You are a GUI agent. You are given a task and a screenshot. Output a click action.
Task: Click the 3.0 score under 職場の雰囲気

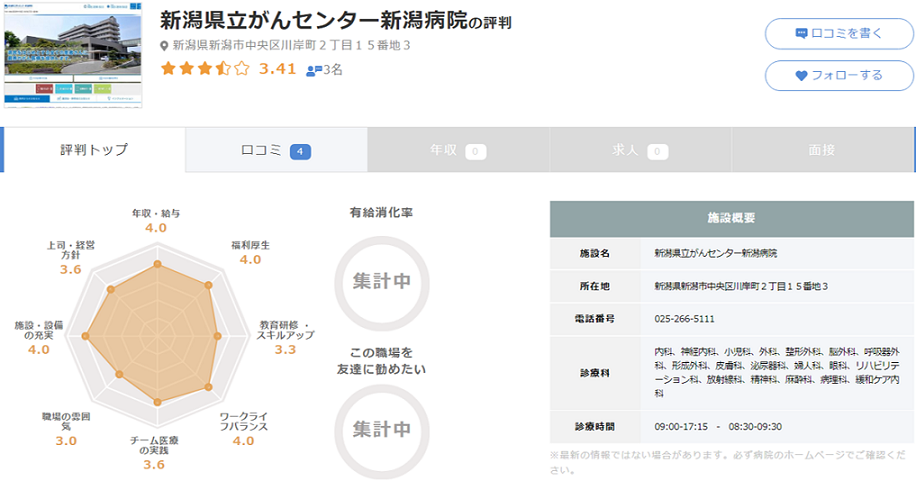66,441
